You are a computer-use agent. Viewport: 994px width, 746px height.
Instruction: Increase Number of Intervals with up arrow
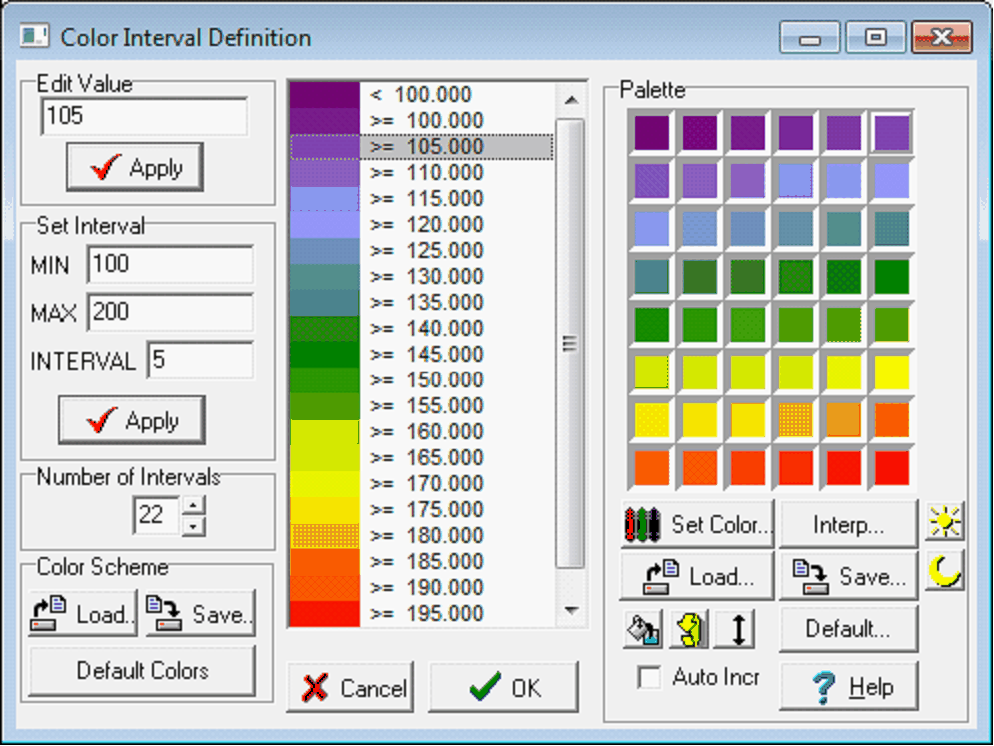(195, 506)
